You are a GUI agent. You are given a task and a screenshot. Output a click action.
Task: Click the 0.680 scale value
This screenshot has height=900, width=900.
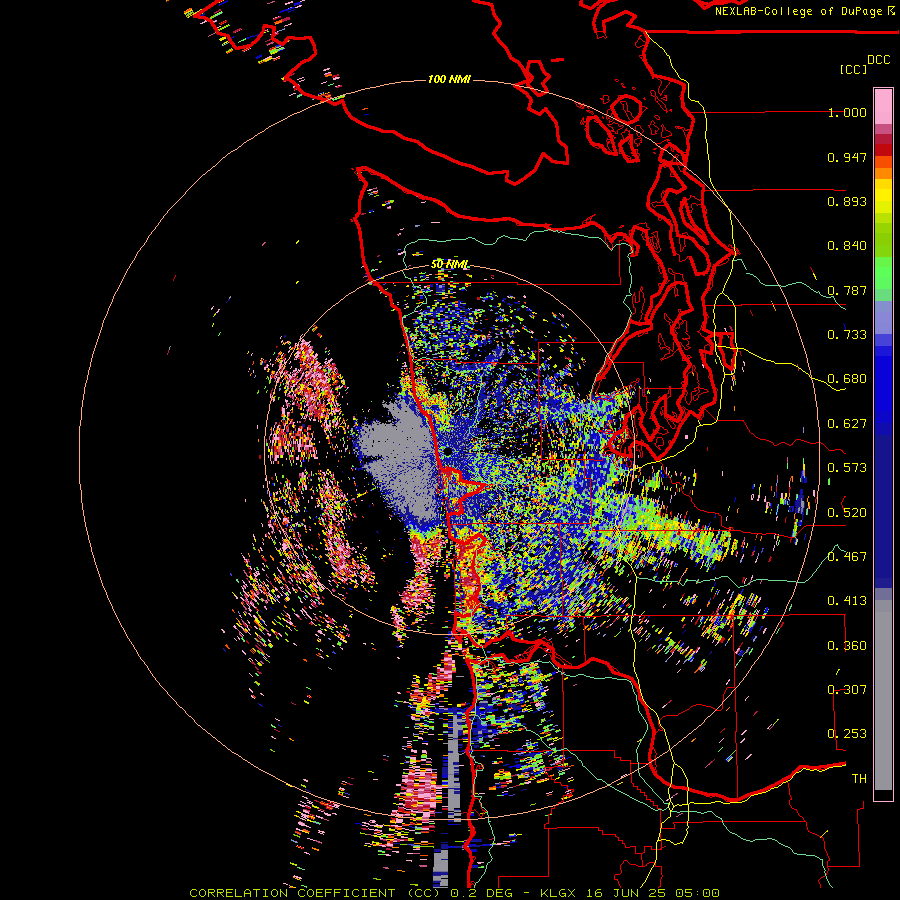click(x=847, y=379)
